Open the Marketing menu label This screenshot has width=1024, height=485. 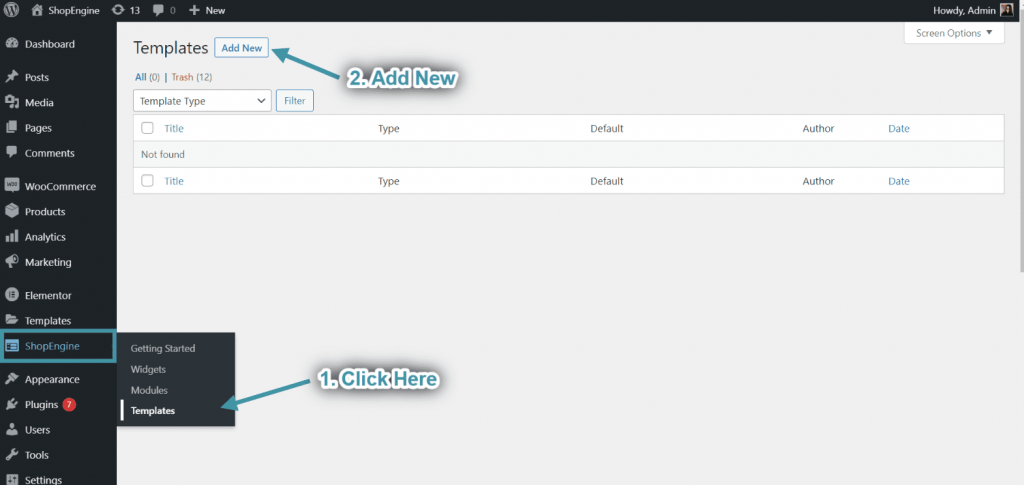point(48,262)
